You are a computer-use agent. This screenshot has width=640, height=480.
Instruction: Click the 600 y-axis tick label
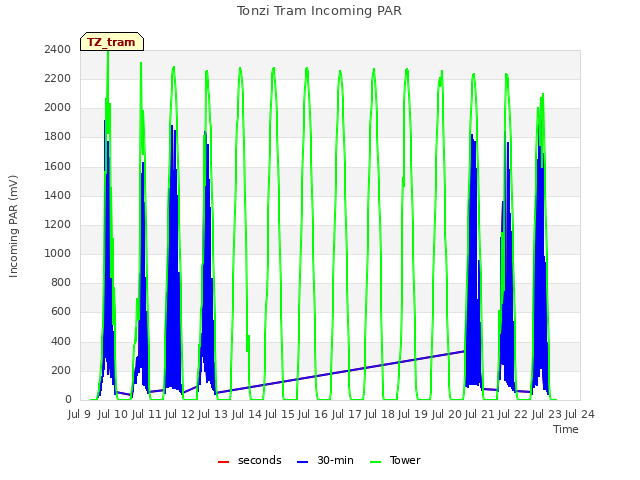[61, 312]
